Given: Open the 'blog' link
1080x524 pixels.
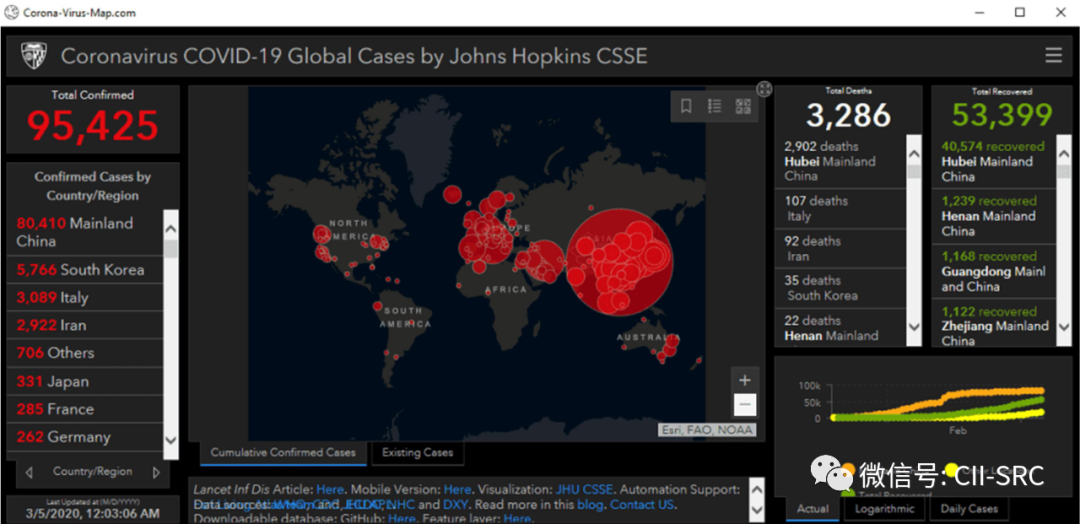Looking at the screenshot, I should 592,505.
